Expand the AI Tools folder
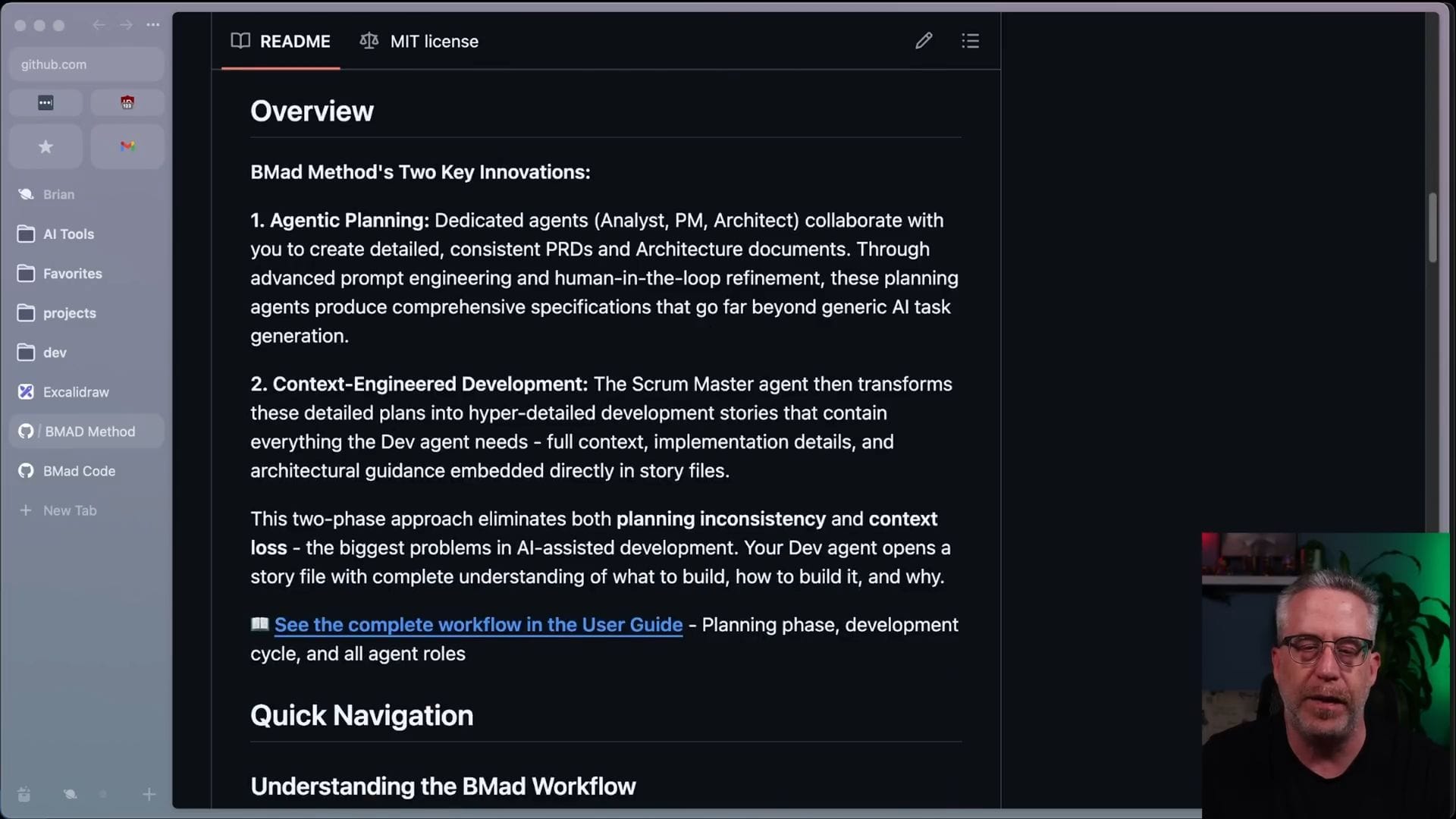 pos(68,234)
